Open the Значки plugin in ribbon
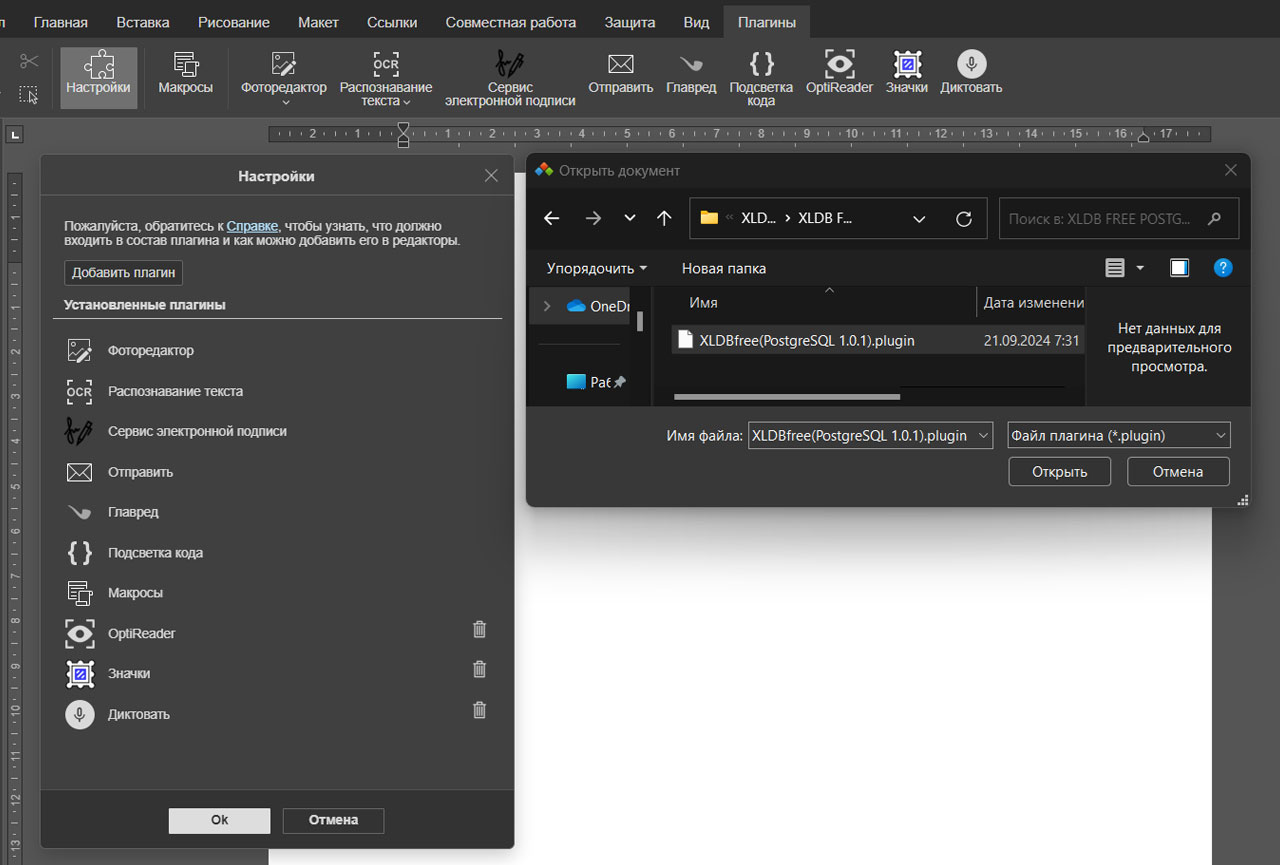Image resolution: width=1280 pixels, height=865 pixels. click(x=906, y=73)
